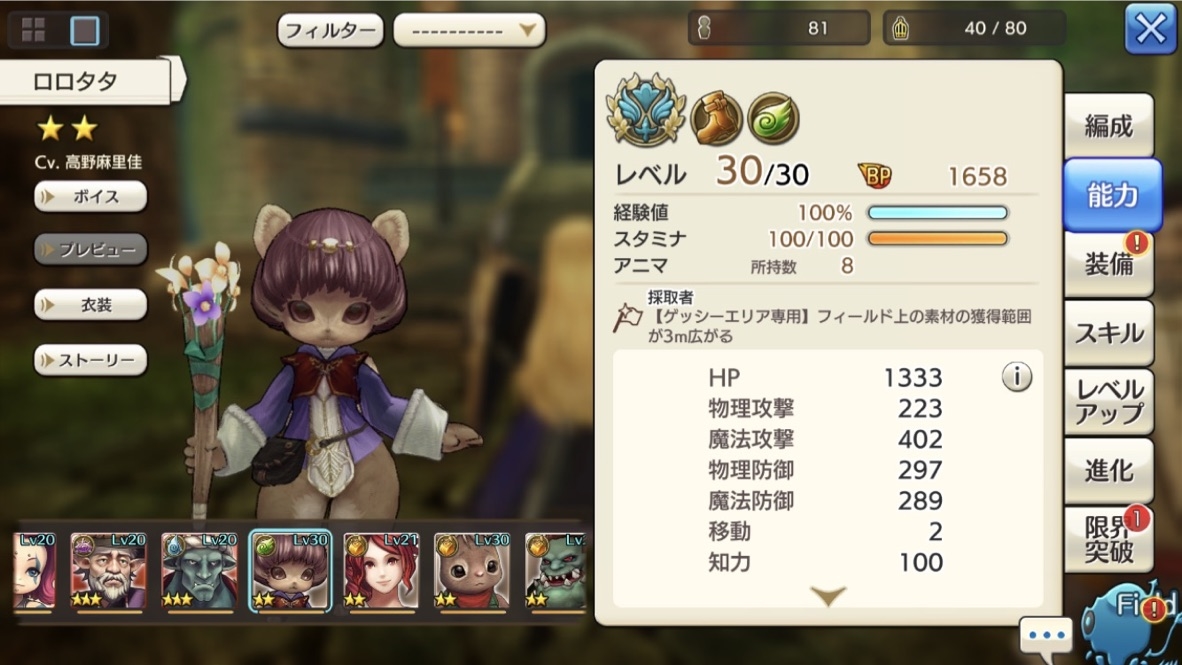This screenshot has width=1182, height=665.
Task: Click the orange stamina bar
Action: tap(938, 239)
